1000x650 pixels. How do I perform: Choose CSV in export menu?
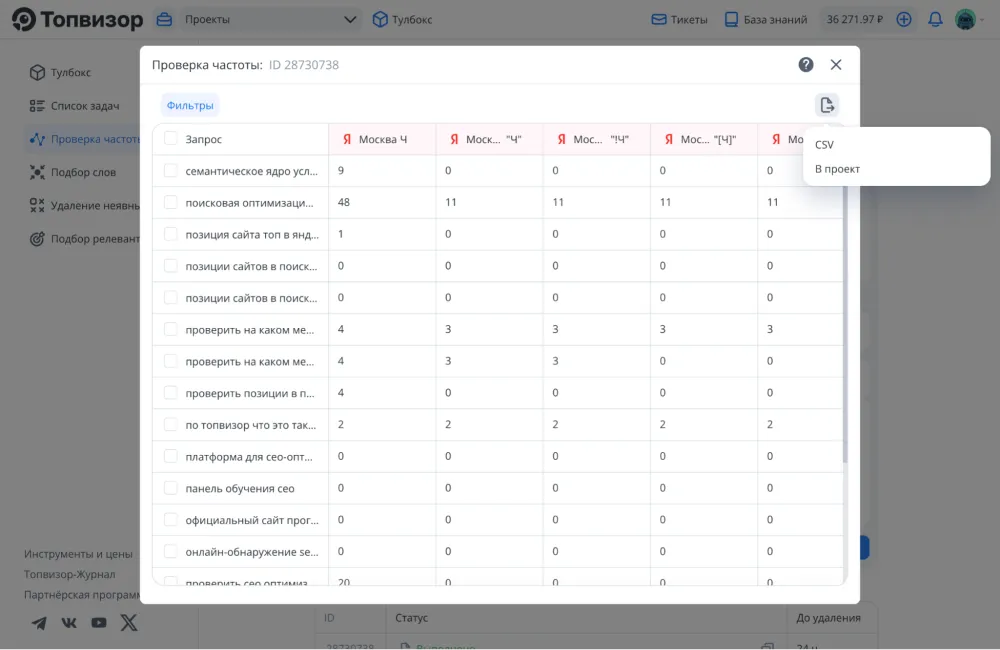tap(824, 145)
